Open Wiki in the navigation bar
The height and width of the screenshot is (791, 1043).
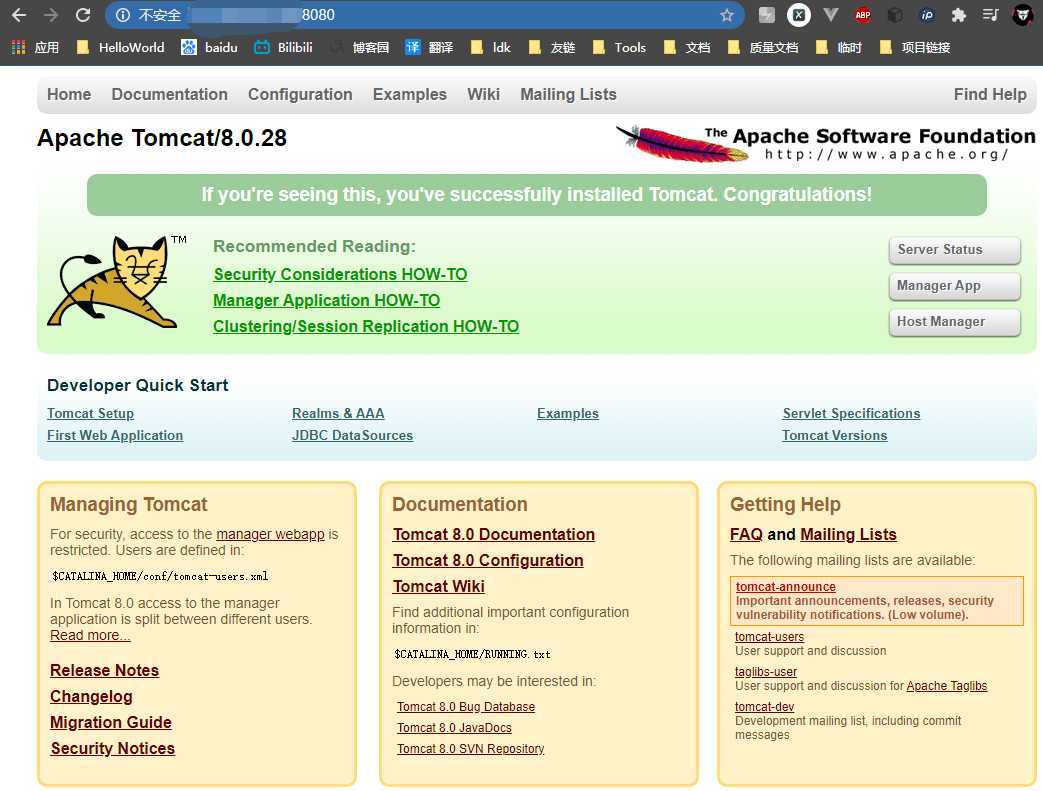484,94
